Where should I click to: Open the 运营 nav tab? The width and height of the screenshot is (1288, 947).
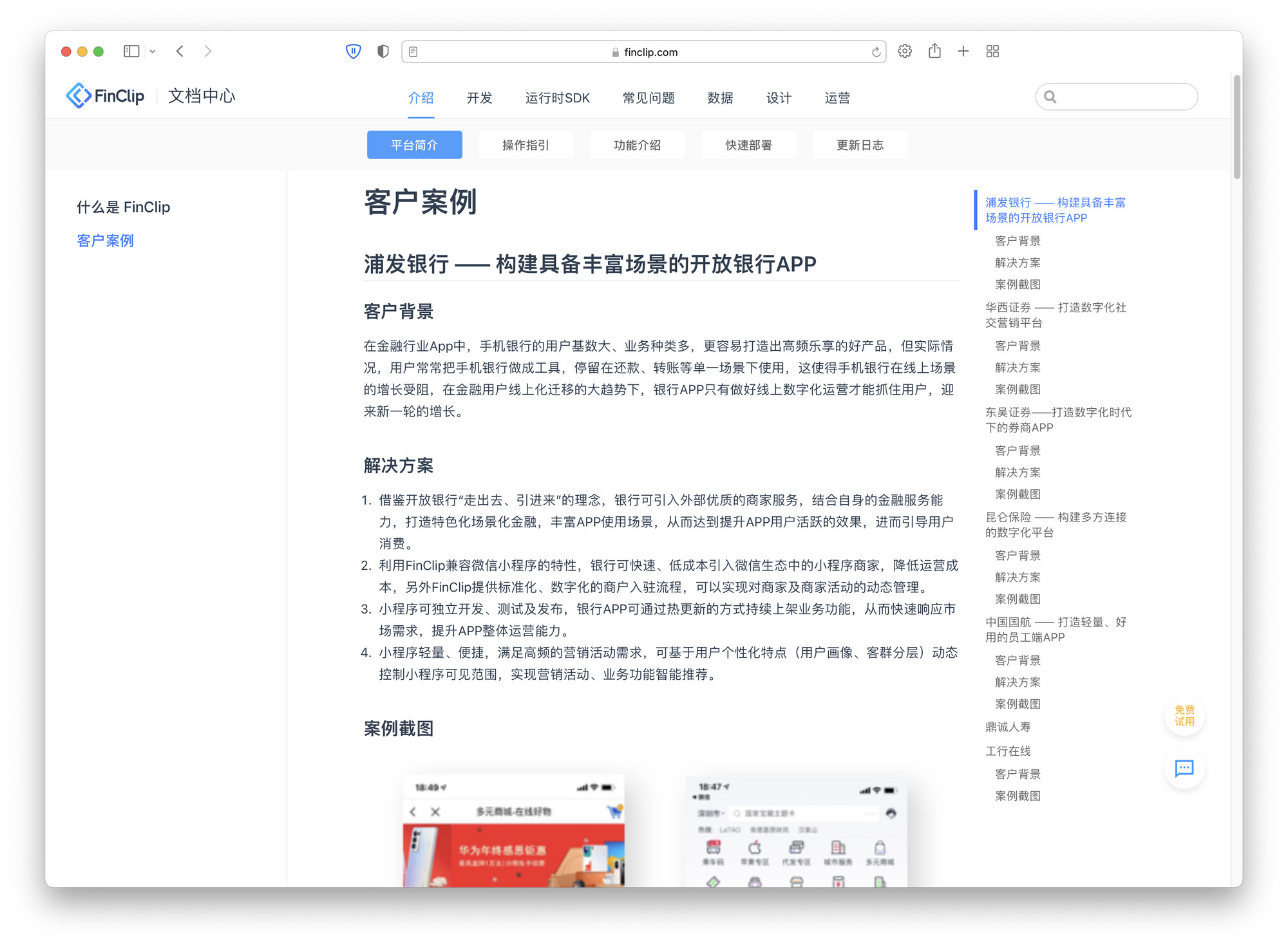click(838, 98)
